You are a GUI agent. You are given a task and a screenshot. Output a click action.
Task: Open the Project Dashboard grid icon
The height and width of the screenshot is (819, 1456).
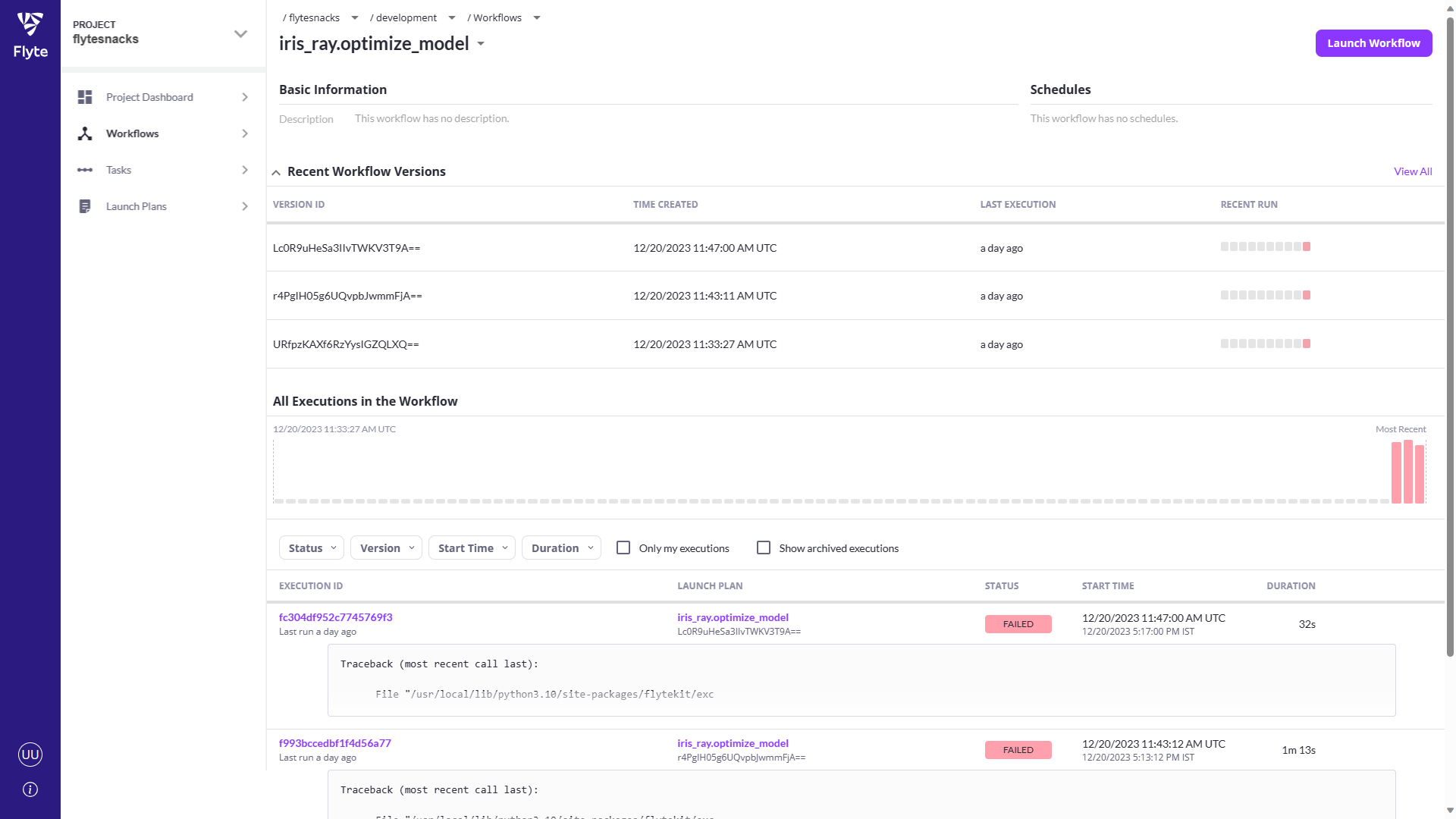tap(85, 97)
